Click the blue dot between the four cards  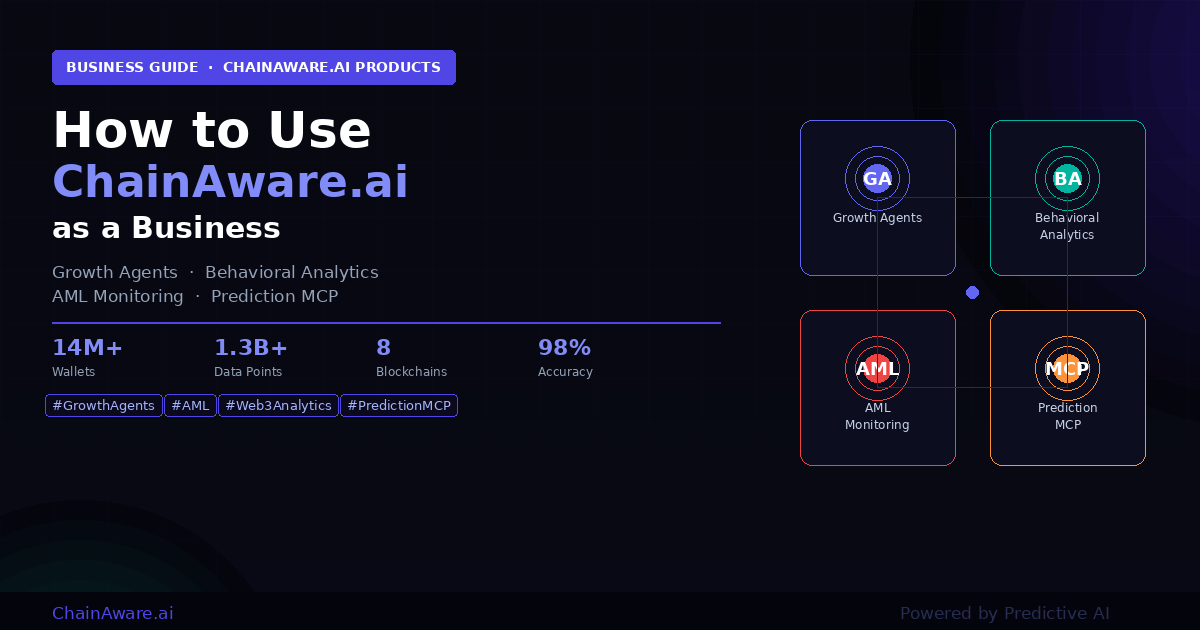click(972, 293)
